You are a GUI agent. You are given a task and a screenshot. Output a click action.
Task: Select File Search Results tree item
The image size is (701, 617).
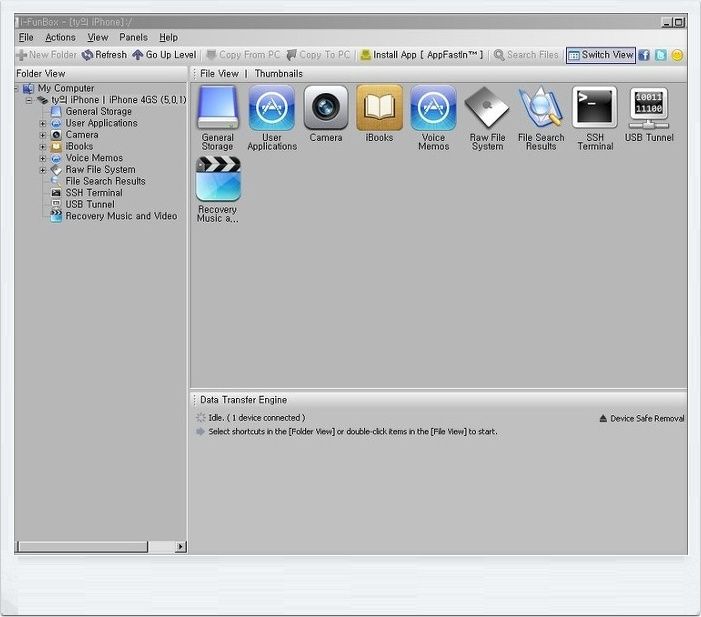(105, 181)
